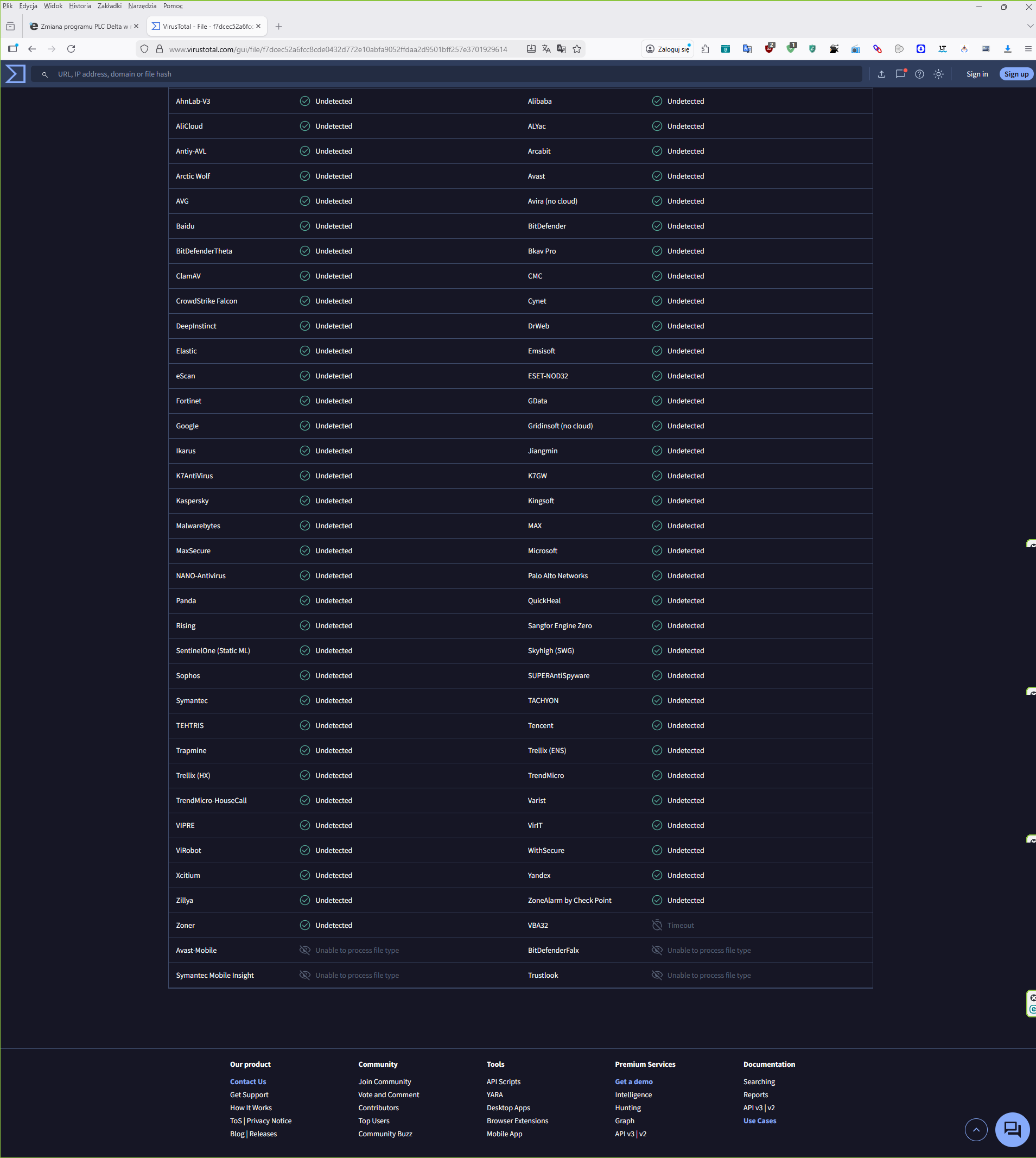Click the Sign in link
1036x1158 pixels.
click(977, 74)
